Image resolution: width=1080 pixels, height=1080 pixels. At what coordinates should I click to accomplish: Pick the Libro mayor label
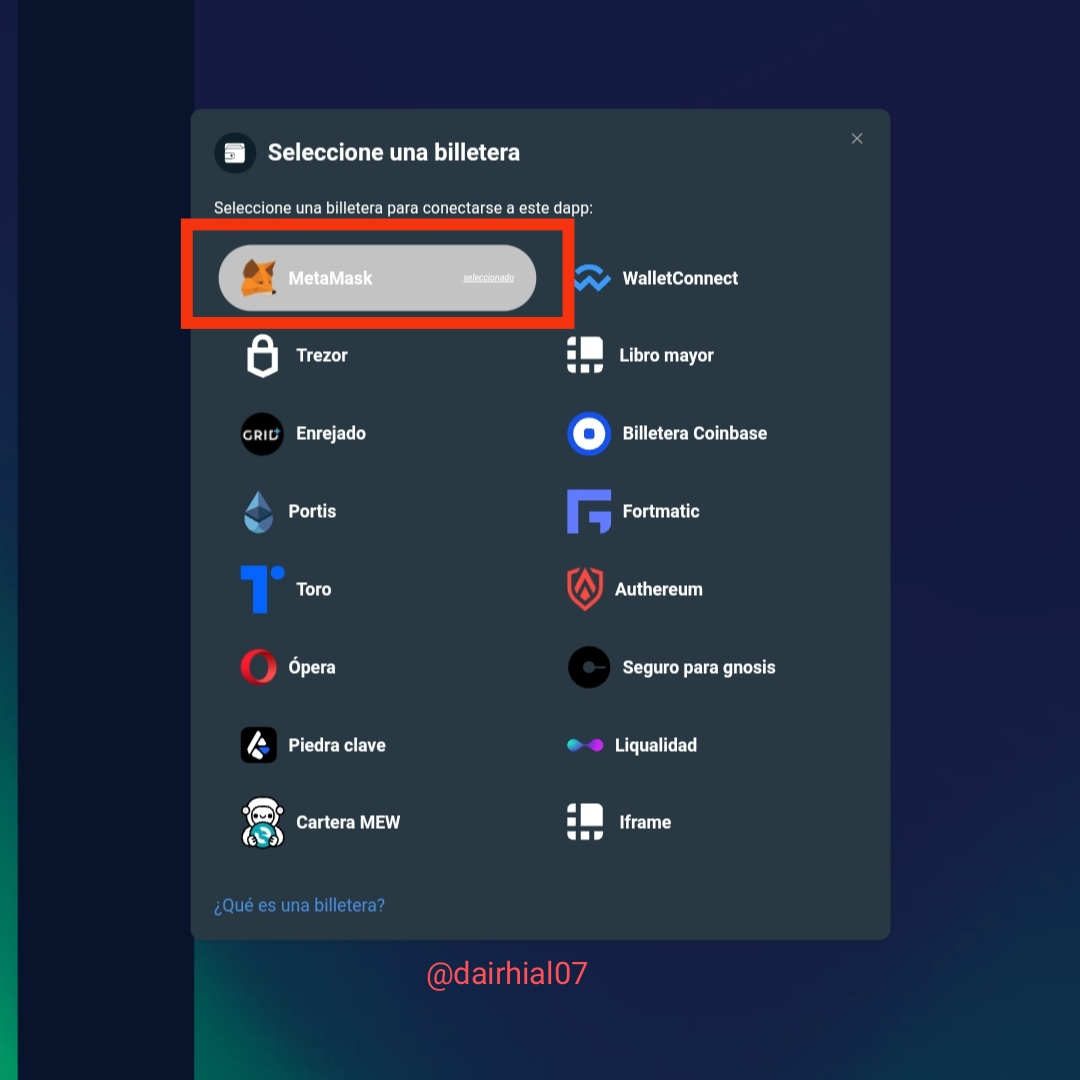tap(666, 355)
